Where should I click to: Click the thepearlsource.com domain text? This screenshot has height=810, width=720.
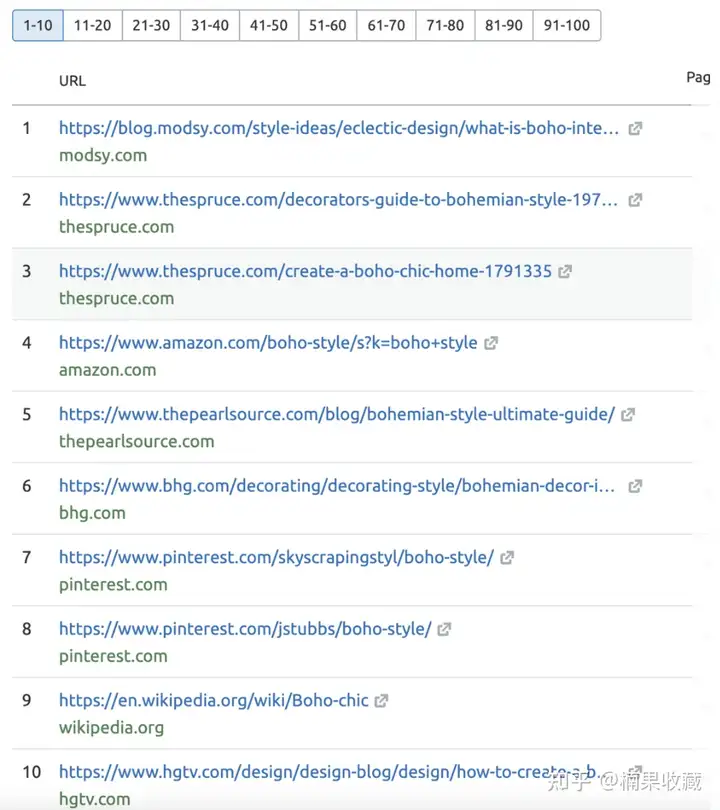point(136,442)
